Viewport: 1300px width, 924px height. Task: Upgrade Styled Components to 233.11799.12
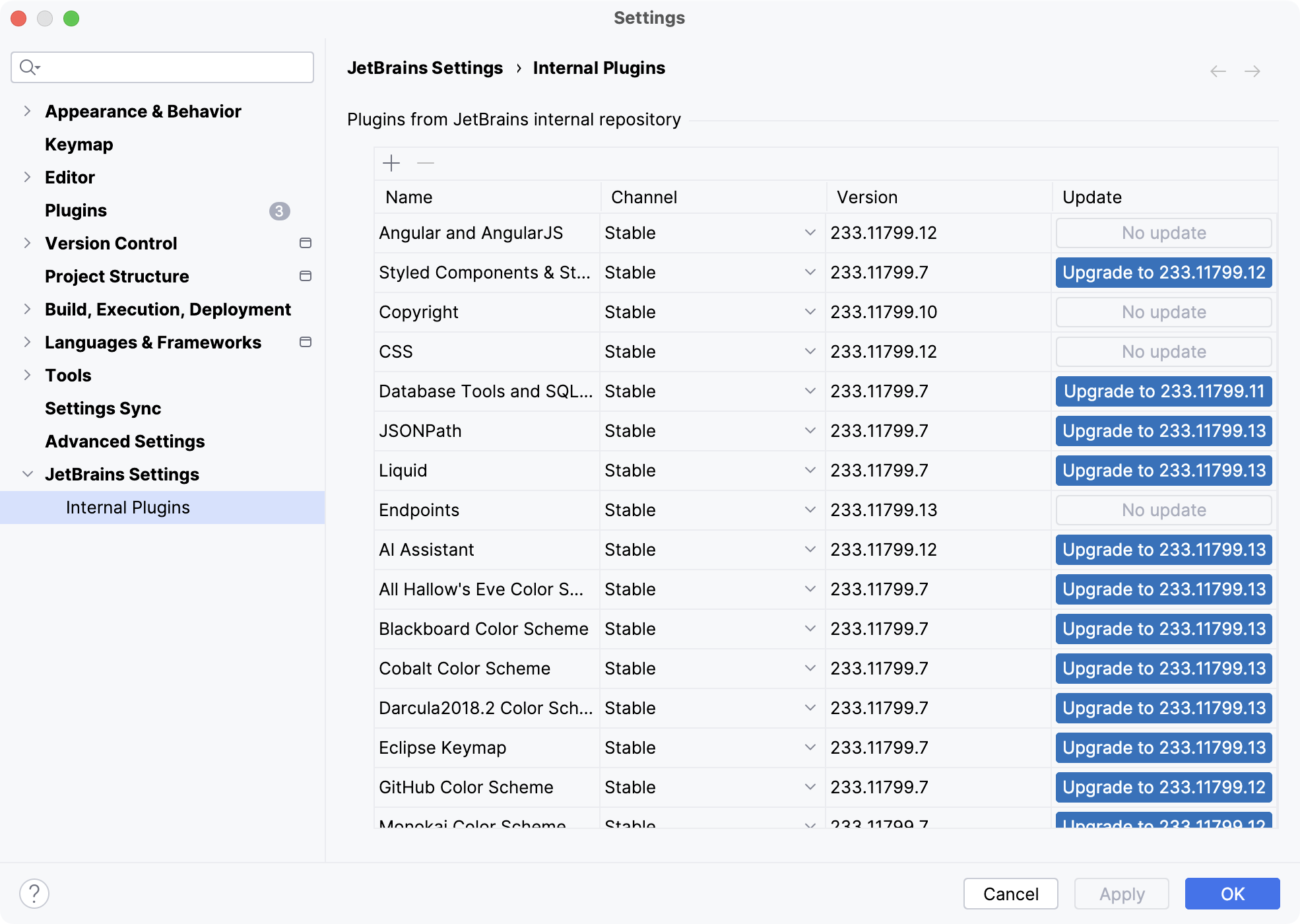[x=1164, y=273]
